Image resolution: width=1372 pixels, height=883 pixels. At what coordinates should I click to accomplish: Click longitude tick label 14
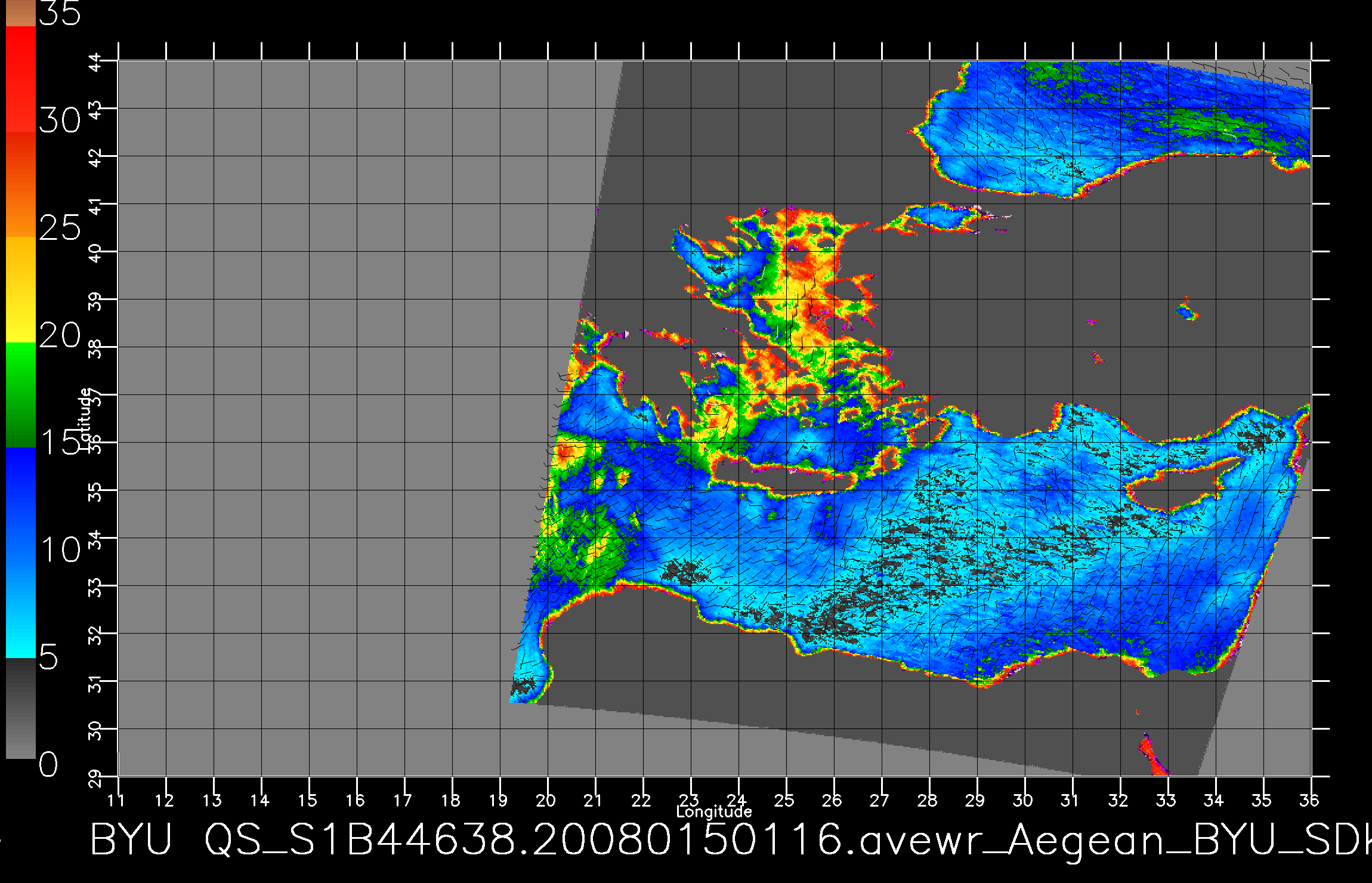click(x=259, y=801)
